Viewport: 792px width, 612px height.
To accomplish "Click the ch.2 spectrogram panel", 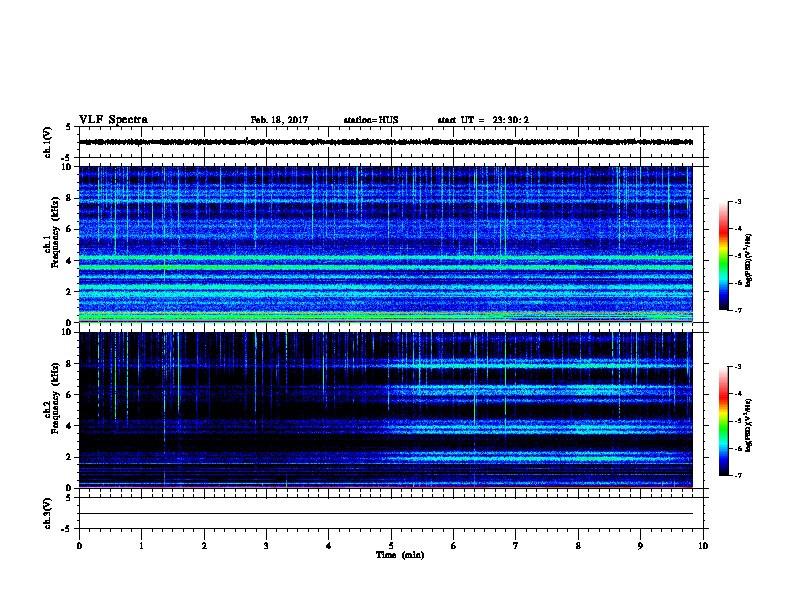I will pos(386,410).
